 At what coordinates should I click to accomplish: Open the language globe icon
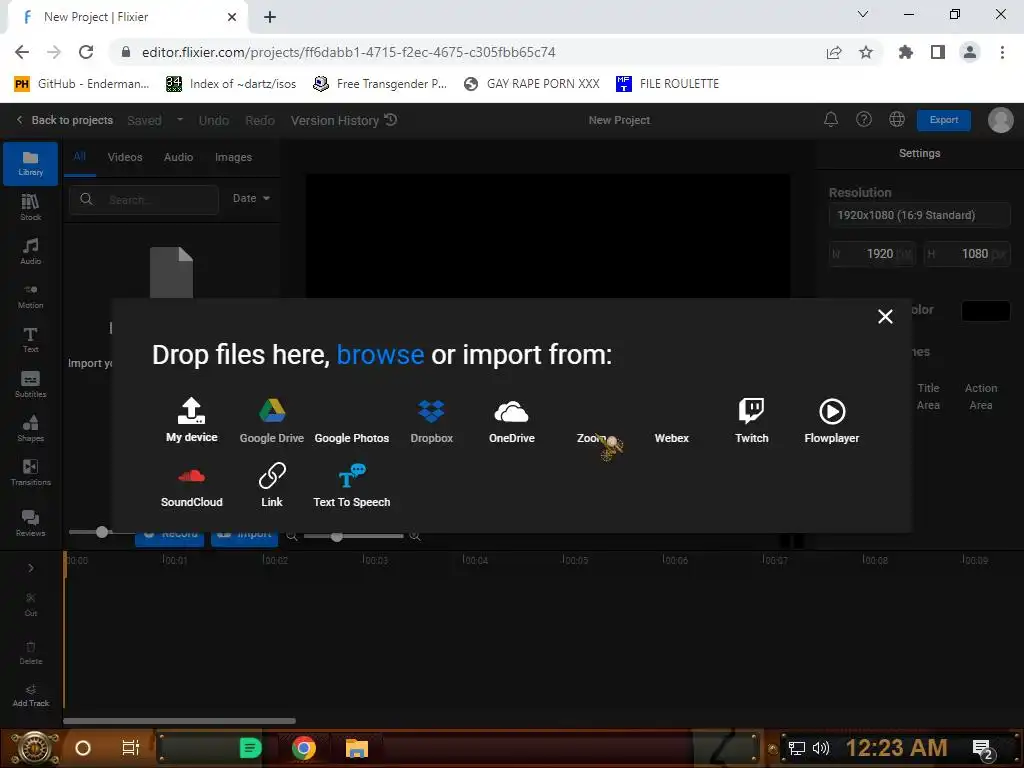[x=897, y=120]
